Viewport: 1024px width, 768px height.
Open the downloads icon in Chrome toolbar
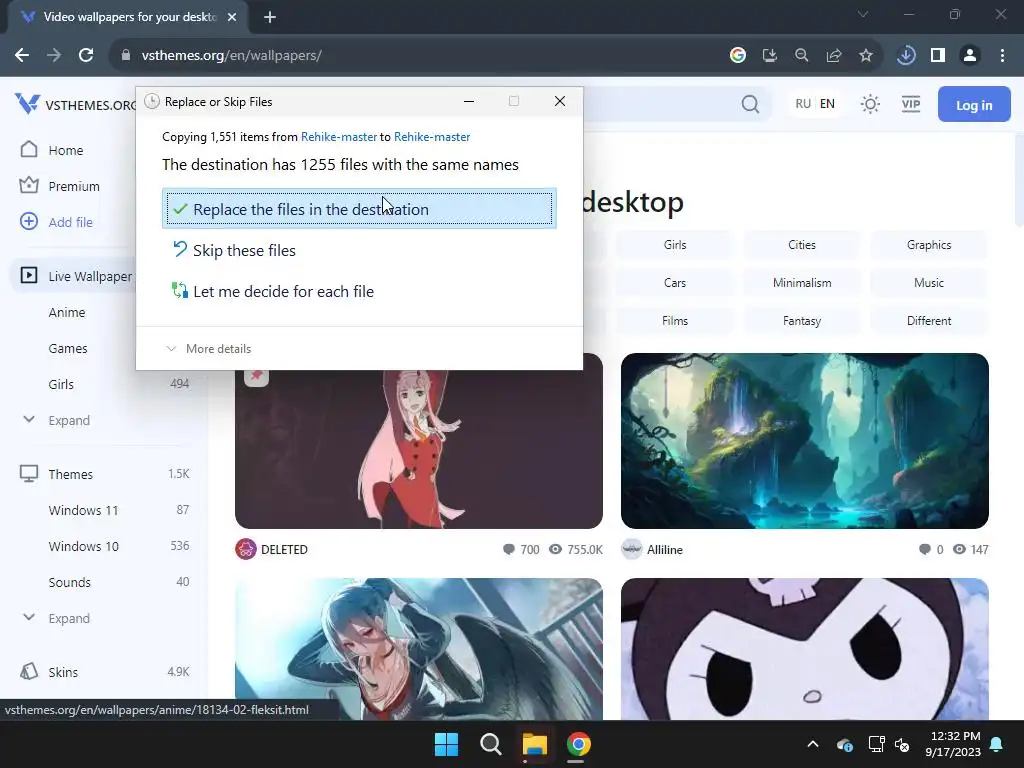click(x=906, y=56)
